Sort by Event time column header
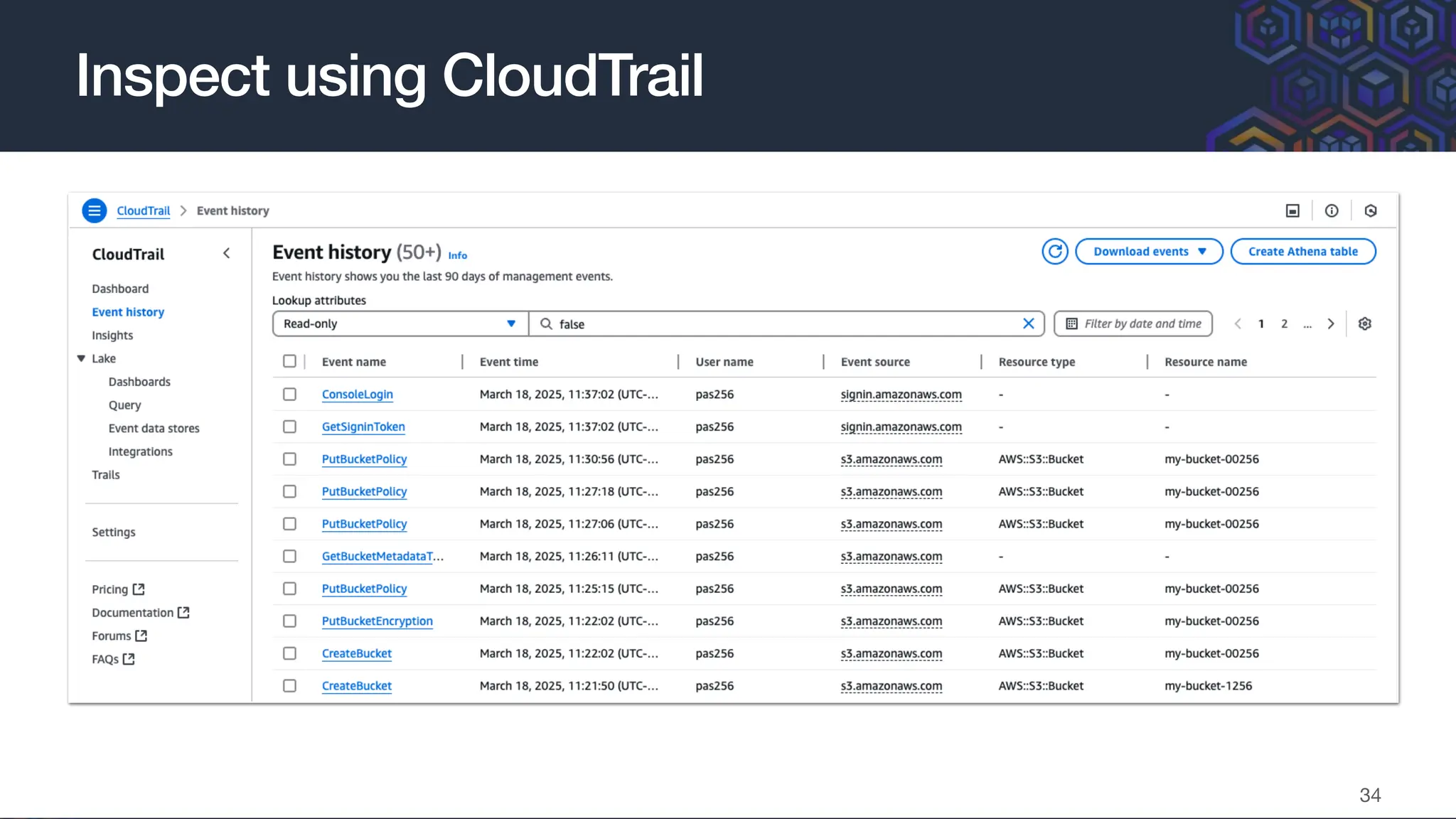The image size is (1456, 819). pyautogui.click(x=509, y=361)
